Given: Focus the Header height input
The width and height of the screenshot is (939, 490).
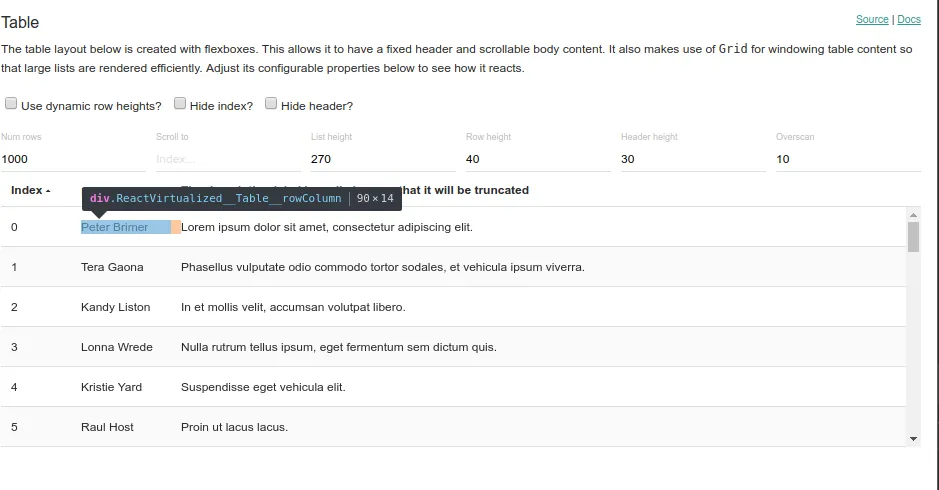Looking at the screenshot, I should tap(693, 159).
